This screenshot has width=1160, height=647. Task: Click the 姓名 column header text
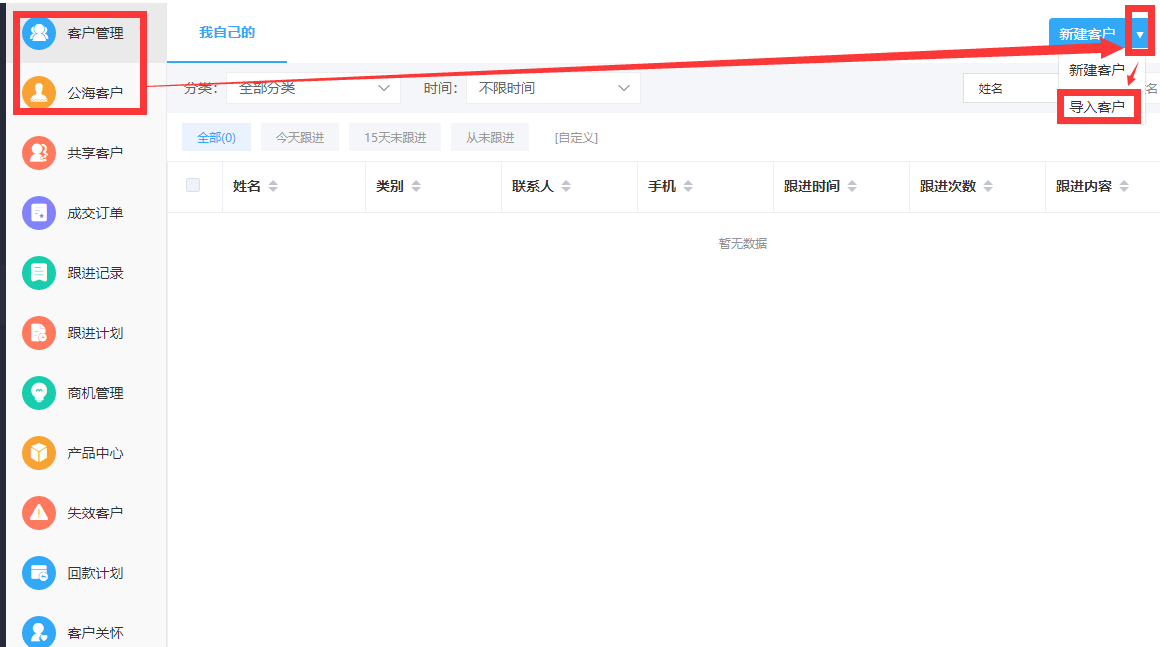[246, 186]
